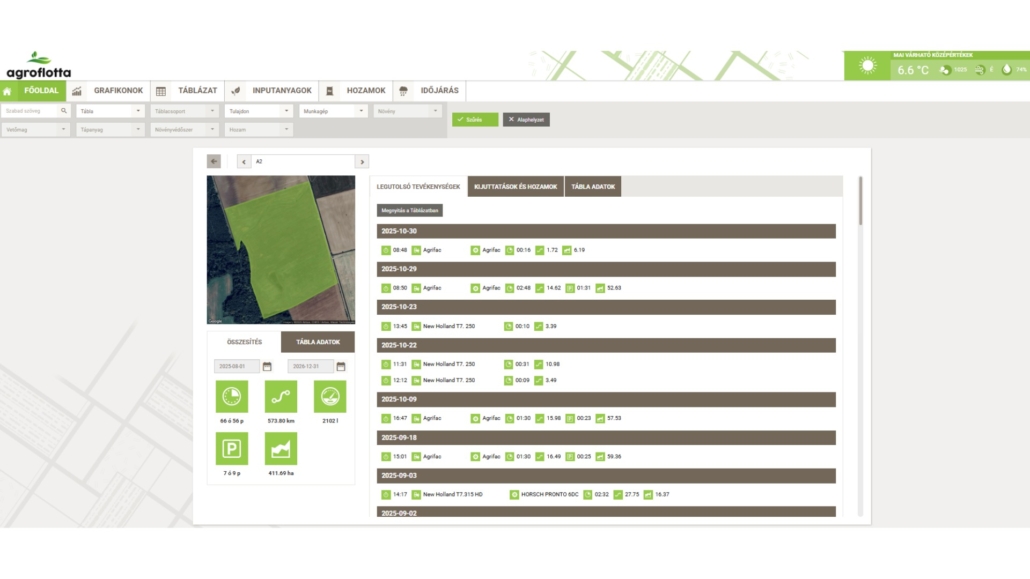The height and width of the screenshot is (579, 1030).
Task: Click the working time clock summary icon
Action: coord(232,396)
